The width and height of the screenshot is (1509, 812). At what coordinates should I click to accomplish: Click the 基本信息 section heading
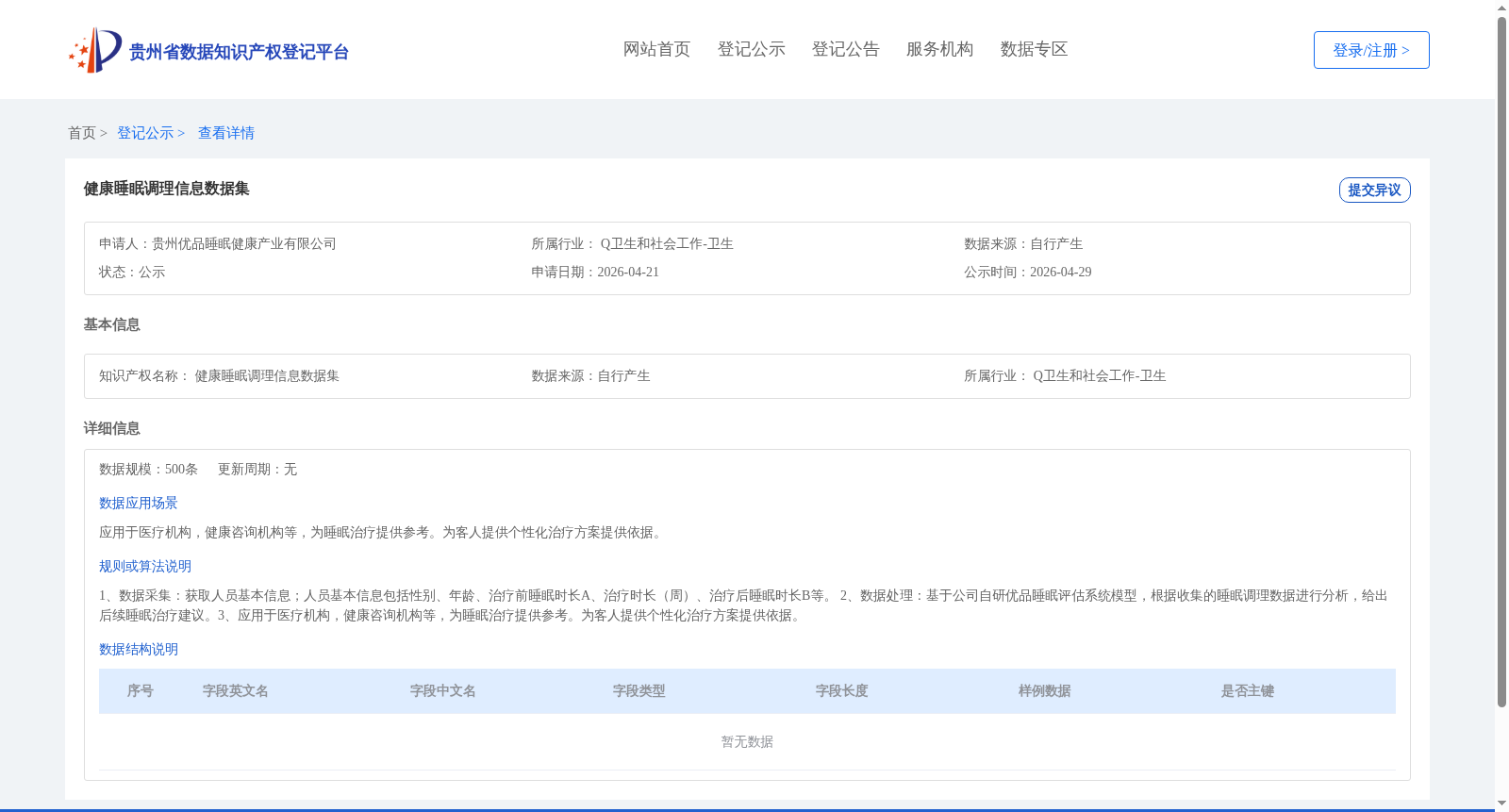[x=111, y=324]
